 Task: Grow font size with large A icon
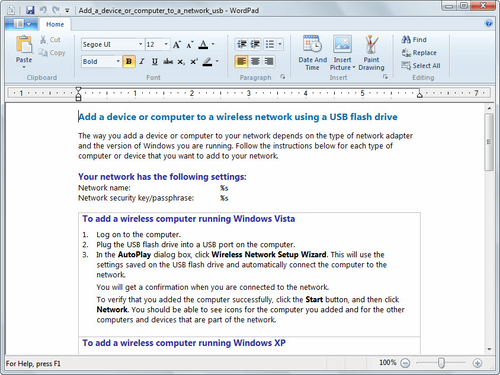point(177,44)
